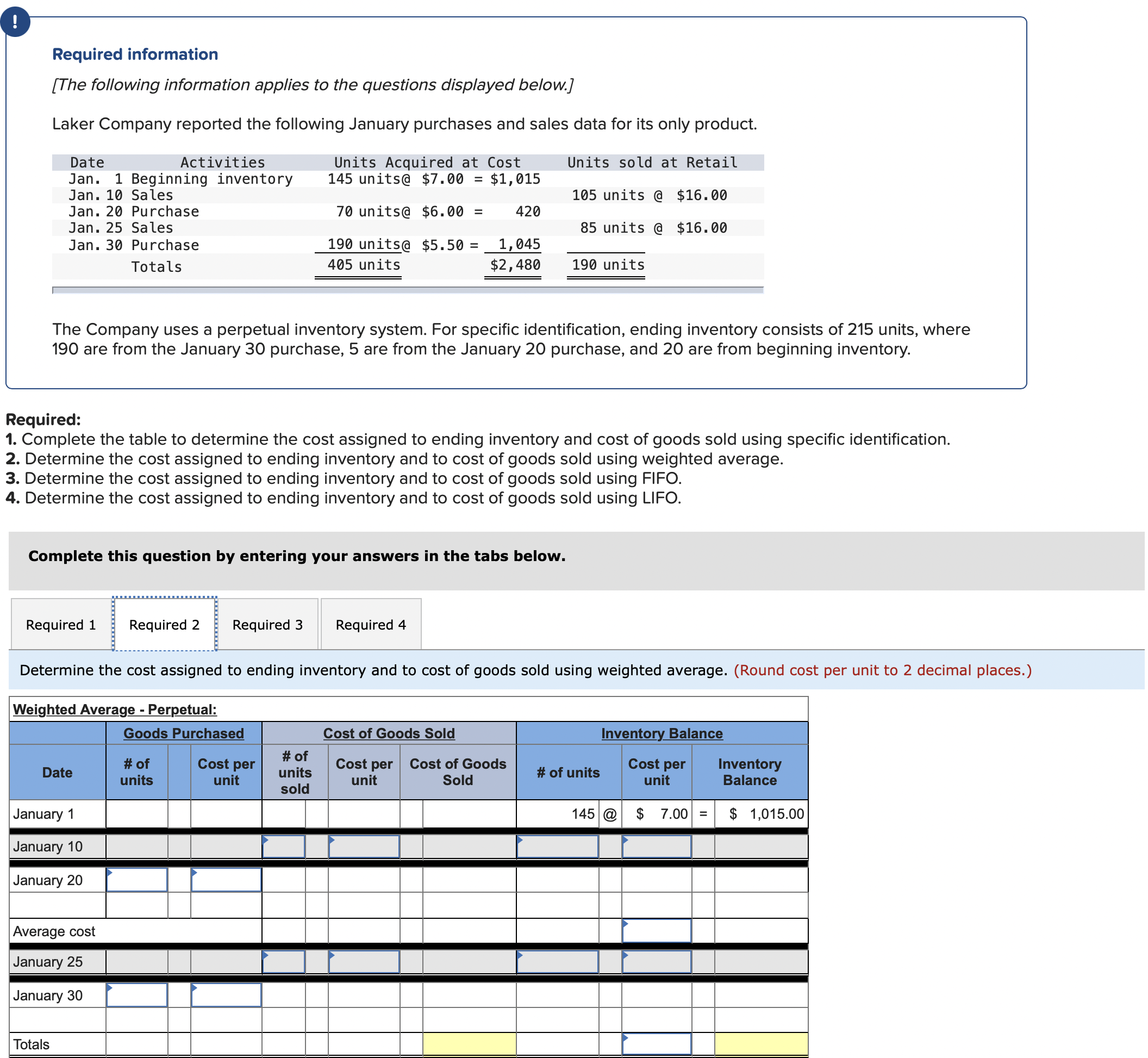This screenshot has height=1058, width=1148.
Task: Click January 25 COGS cost per unit field
Action: point(364,962)
